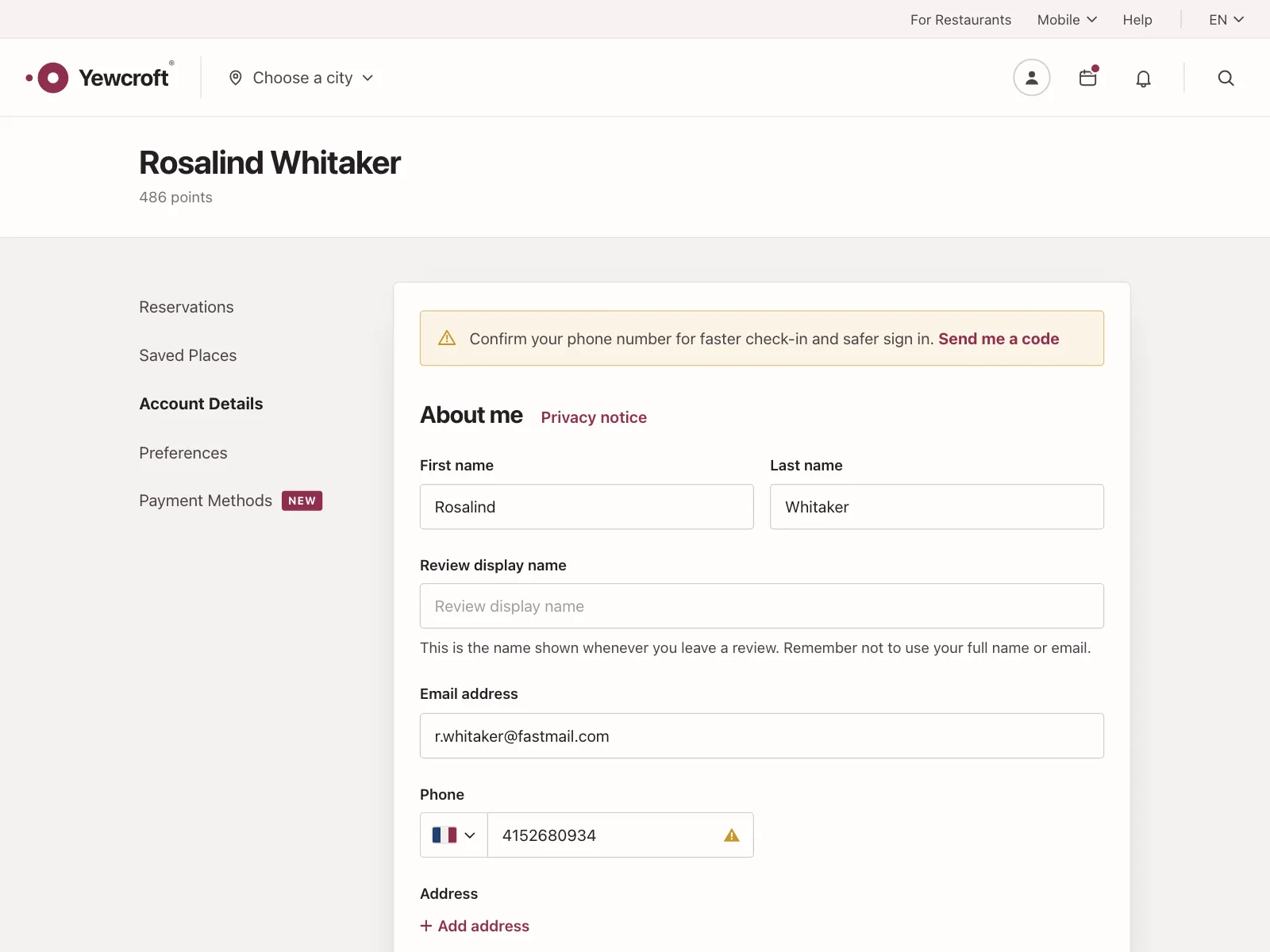Expand the Choose a city dropdown
Screen dimensions: 1270x952
coord(301,78)
